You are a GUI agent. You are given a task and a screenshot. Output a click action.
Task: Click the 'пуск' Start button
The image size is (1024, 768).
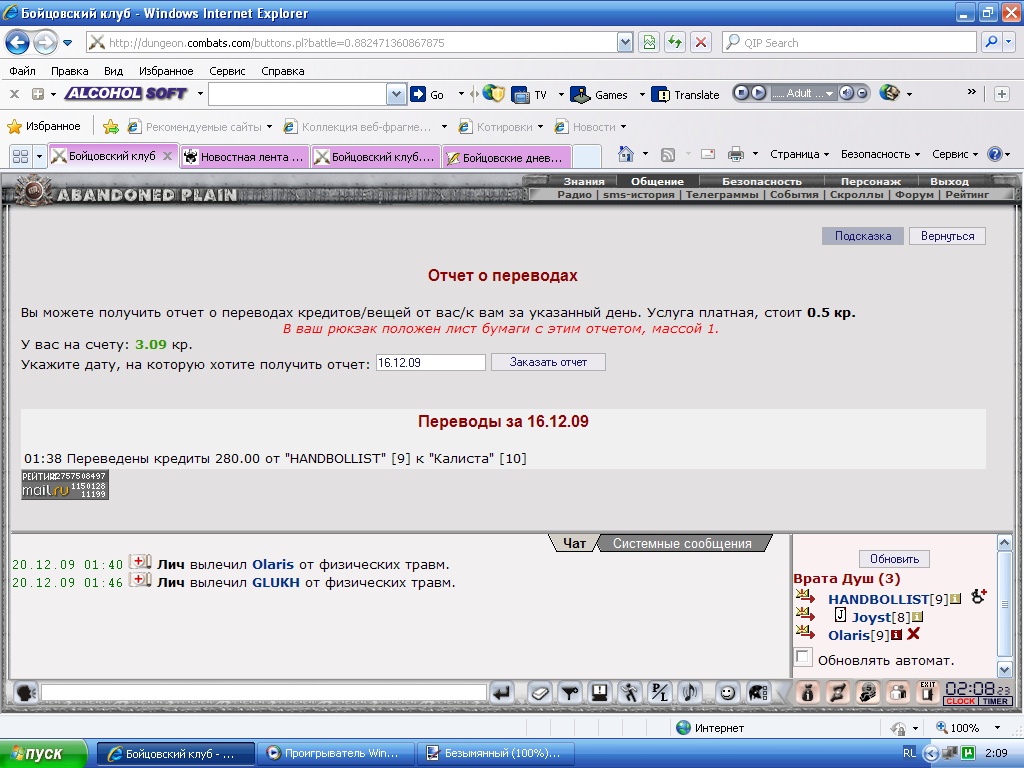click(43, 754)
